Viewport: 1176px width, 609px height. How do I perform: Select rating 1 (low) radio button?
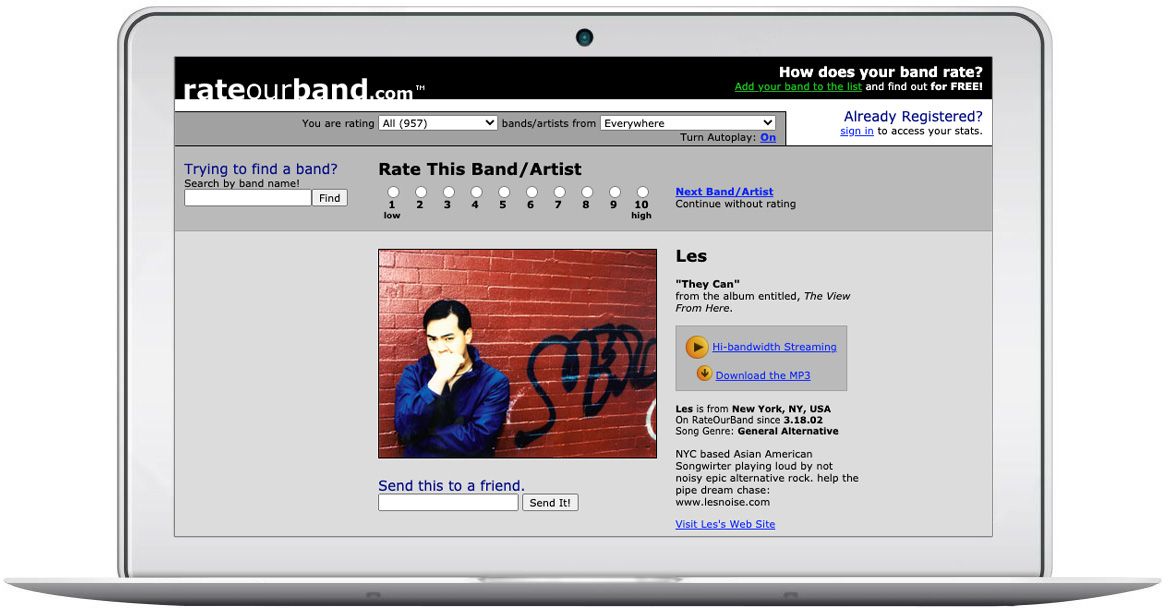click(x=392, y=190)
